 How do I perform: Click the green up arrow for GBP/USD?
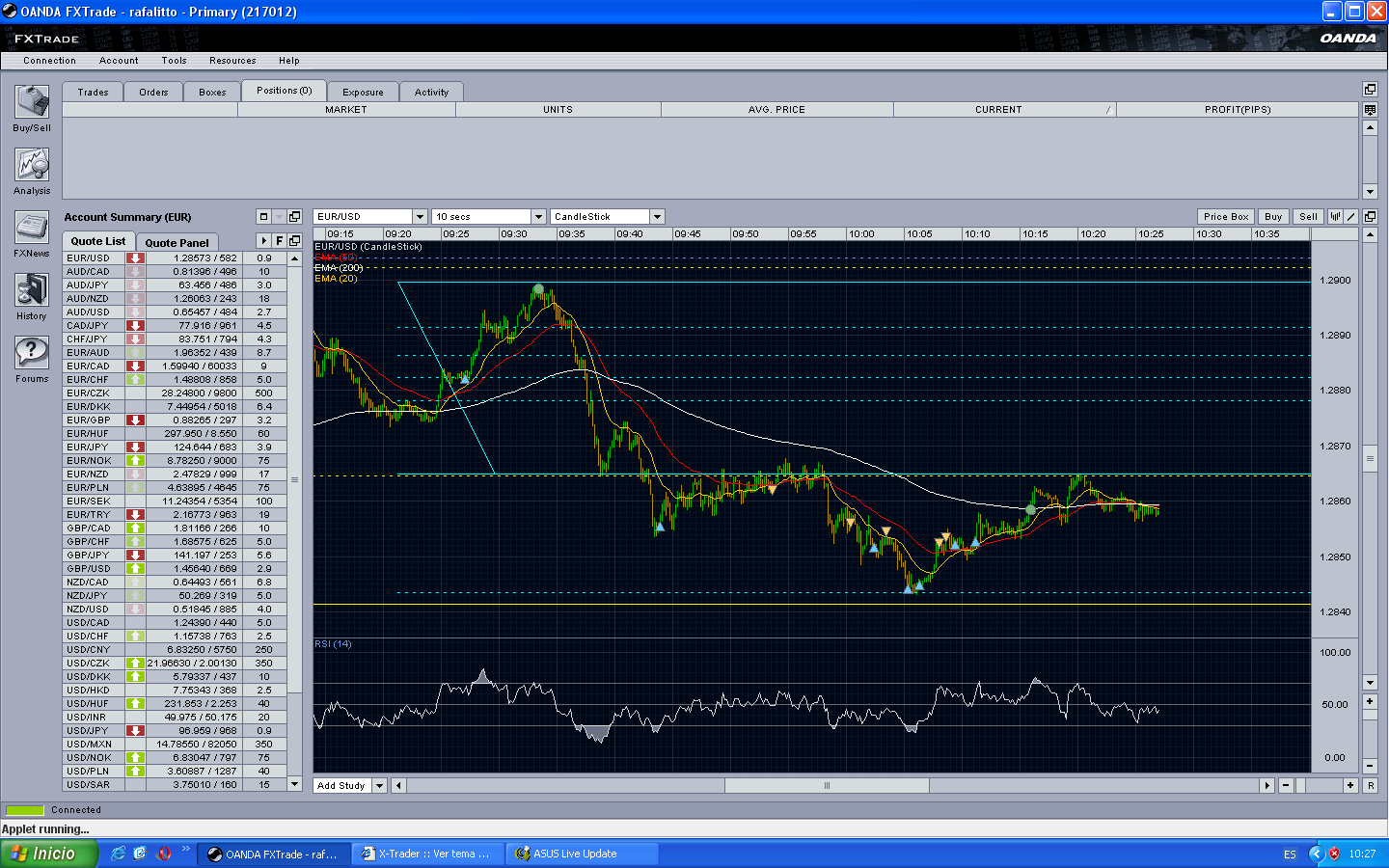tap(136, 569)
